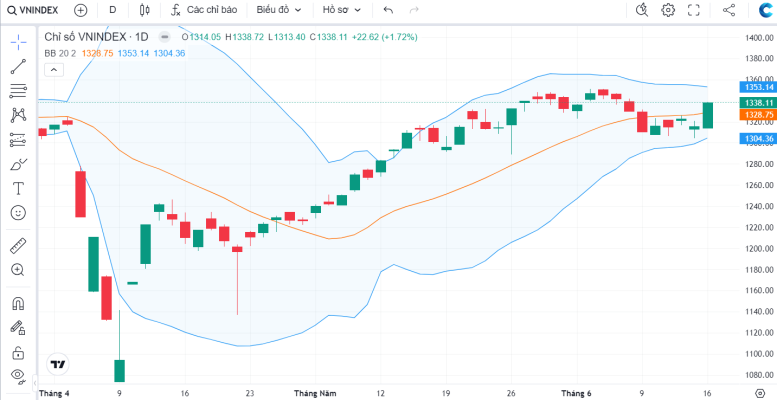This screenshot has width=777, height=400.
Task: Collapse the left drawing toolbar
Action: (x=35, y=383)
